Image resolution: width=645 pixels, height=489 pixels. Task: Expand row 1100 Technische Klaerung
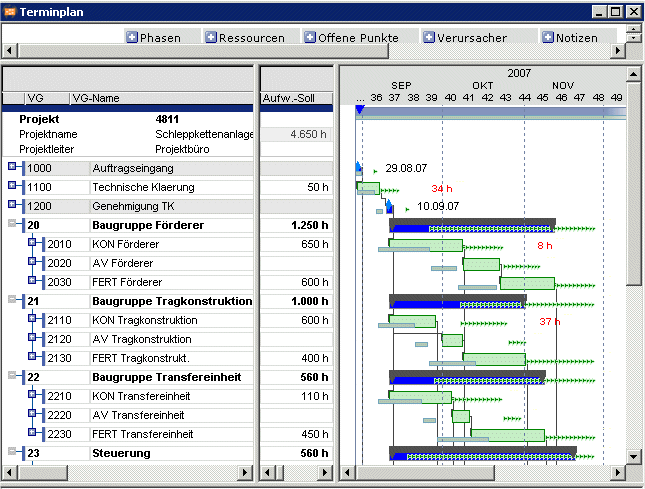(12, 185)
